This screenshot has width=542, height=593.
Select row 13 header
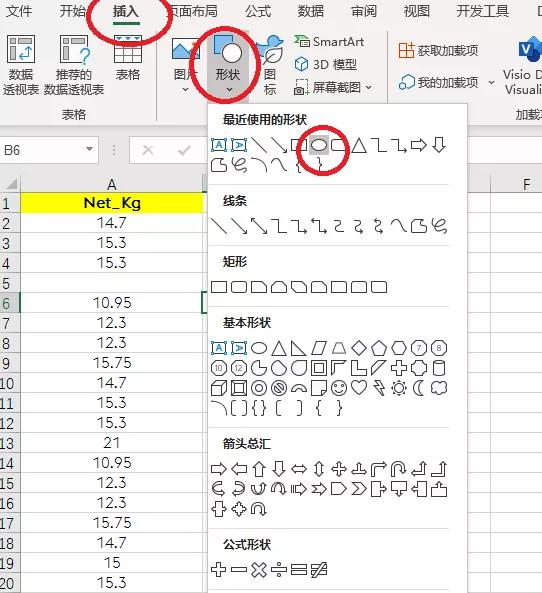coord(9,443)
